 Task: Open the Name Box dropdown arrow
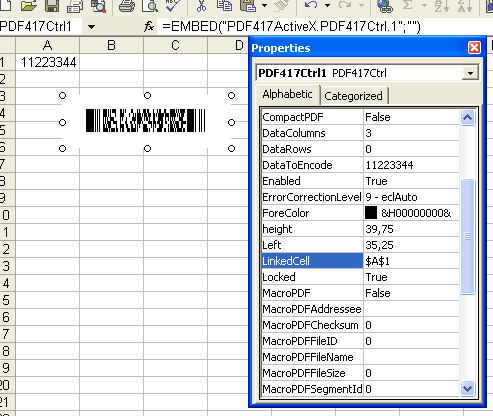[x=91, y=27]
